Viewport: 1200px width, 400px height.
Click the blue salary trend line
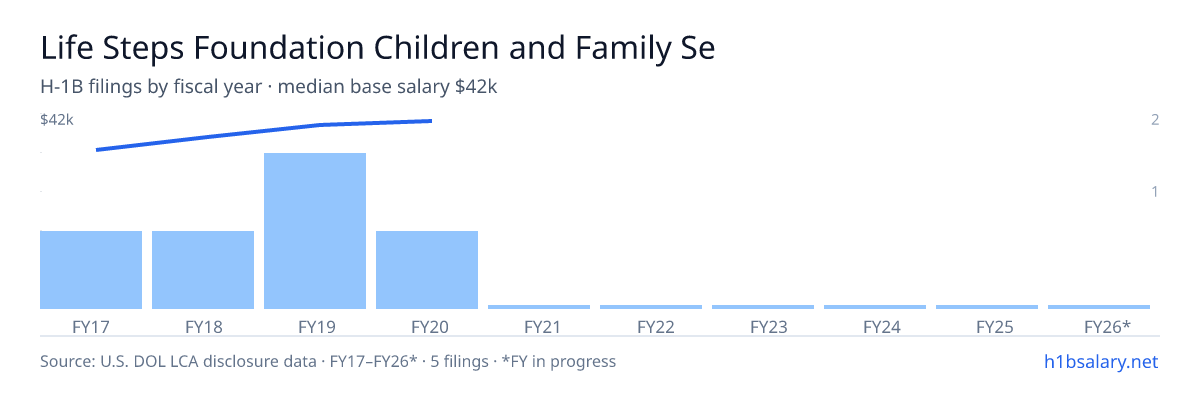pyautogui.click(x=264, y=135)
